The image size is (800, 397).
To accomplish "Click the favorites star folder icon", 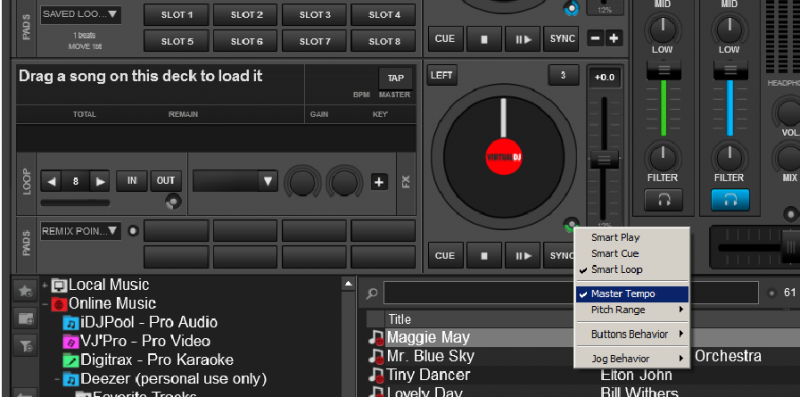I will [x=26, y=291].
